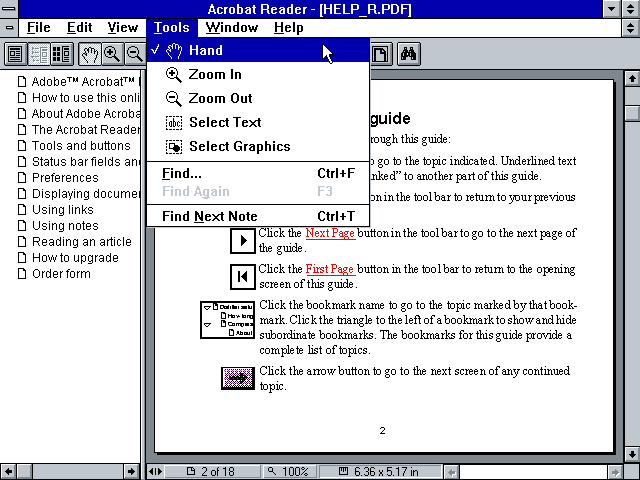Open the Help menu
This screenshot has height=480, width=640.
pyautogui.click(x=288, y=28)
